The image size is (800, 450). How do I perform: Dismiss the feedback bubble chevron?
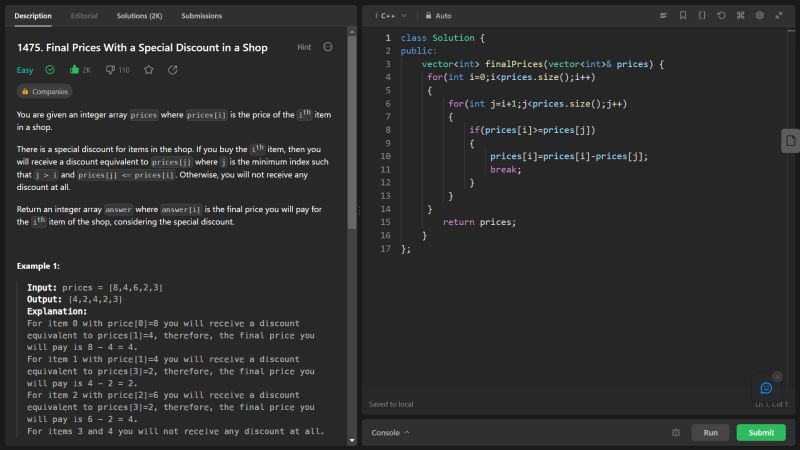point(777,377)
